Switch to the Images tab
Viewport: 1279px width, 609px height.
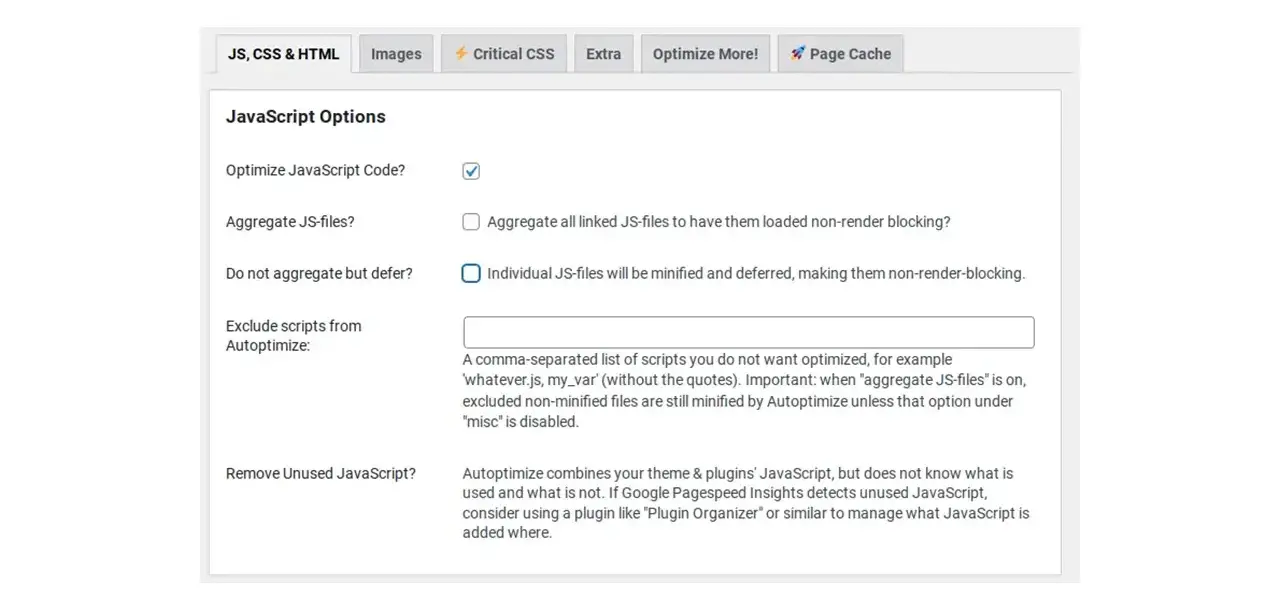(x=396, y=54)
